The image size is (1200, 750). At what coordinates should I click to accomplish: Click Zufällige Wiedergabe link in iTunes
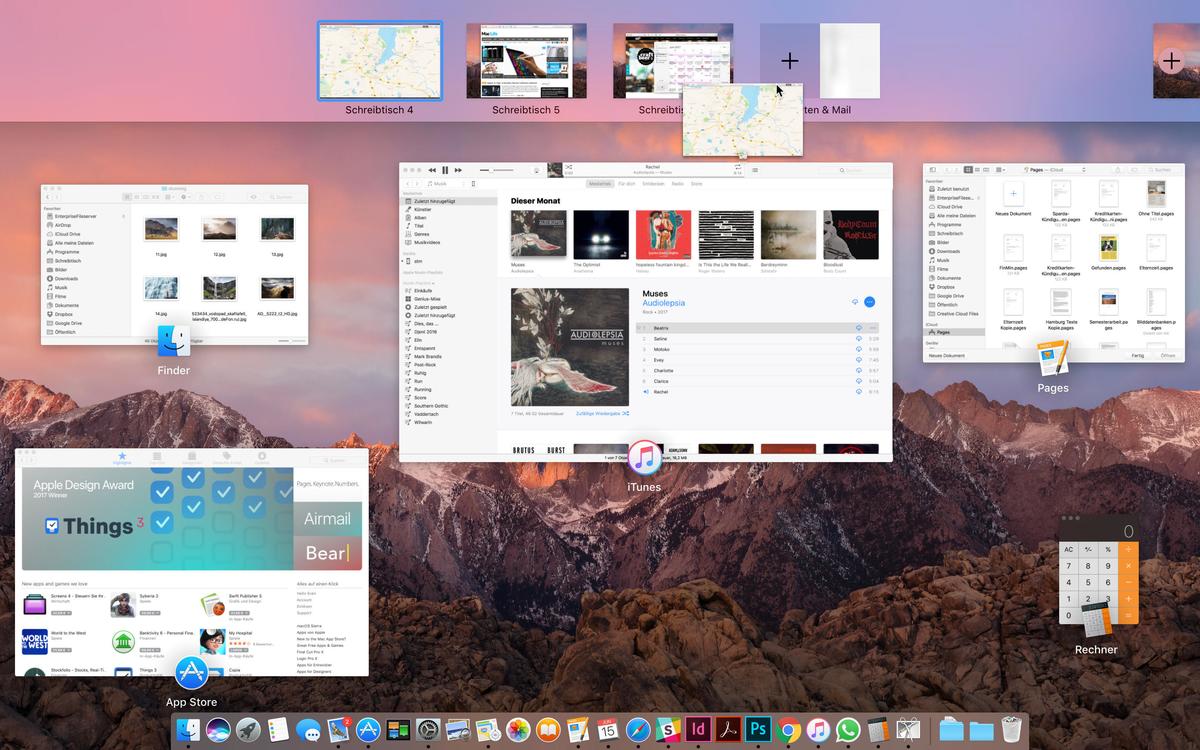[602, 413]
